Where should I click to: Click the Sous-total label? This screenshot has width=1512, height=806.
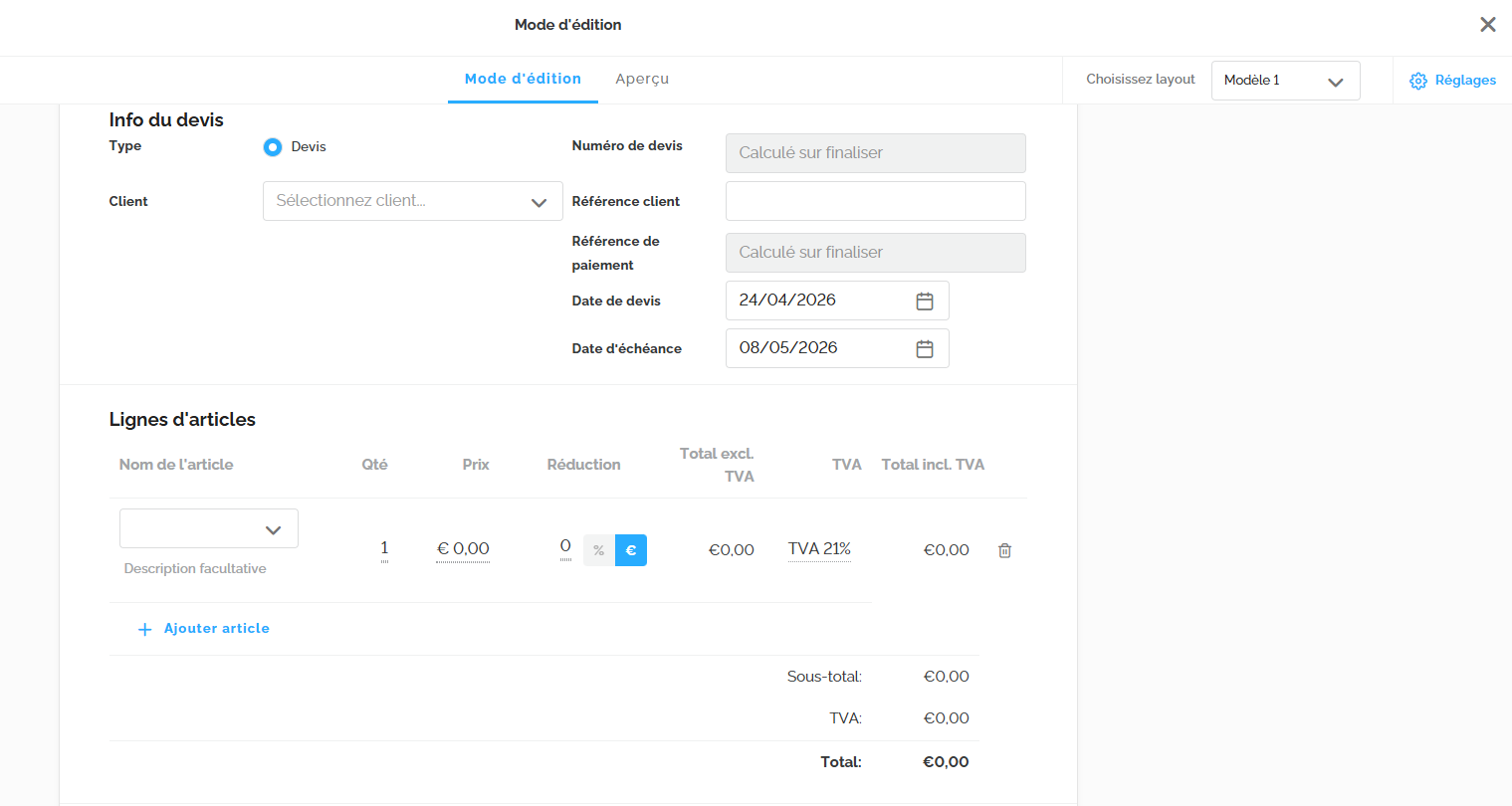pyautogui.click(x=824, y=677)
